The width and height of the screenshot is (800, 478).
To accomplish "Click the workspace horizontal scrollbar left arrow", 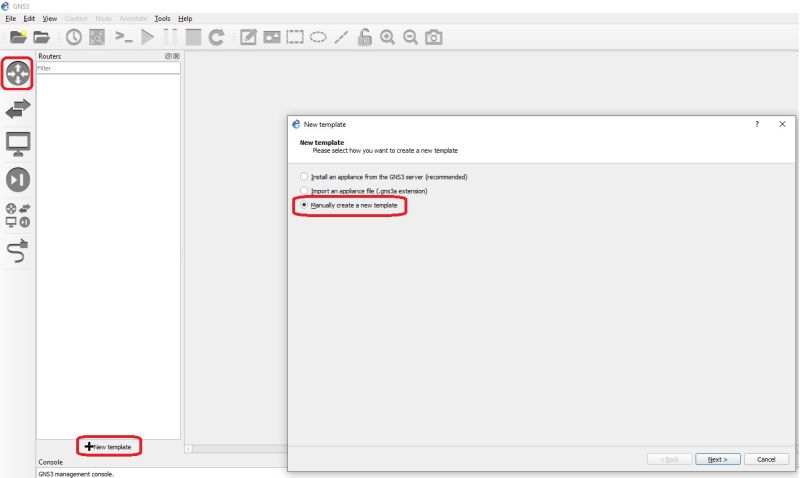I will 188,449.
